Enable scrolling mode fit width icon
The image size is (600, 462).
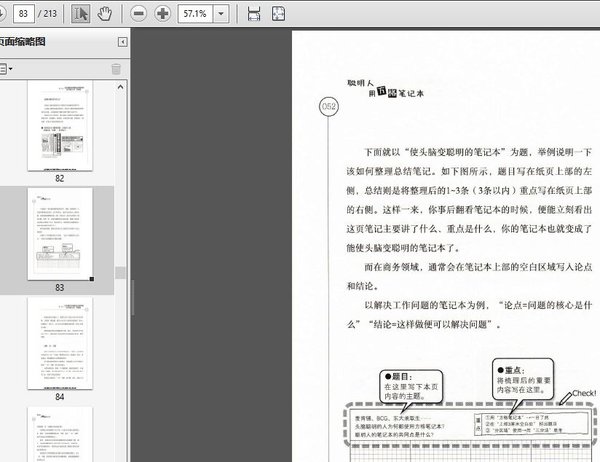click(x=254, y=14)
